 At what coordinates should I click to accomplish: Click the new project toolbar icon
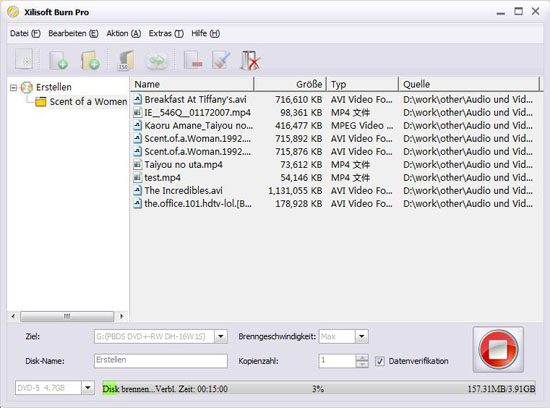pyautogui.click(x=24, y=59)
